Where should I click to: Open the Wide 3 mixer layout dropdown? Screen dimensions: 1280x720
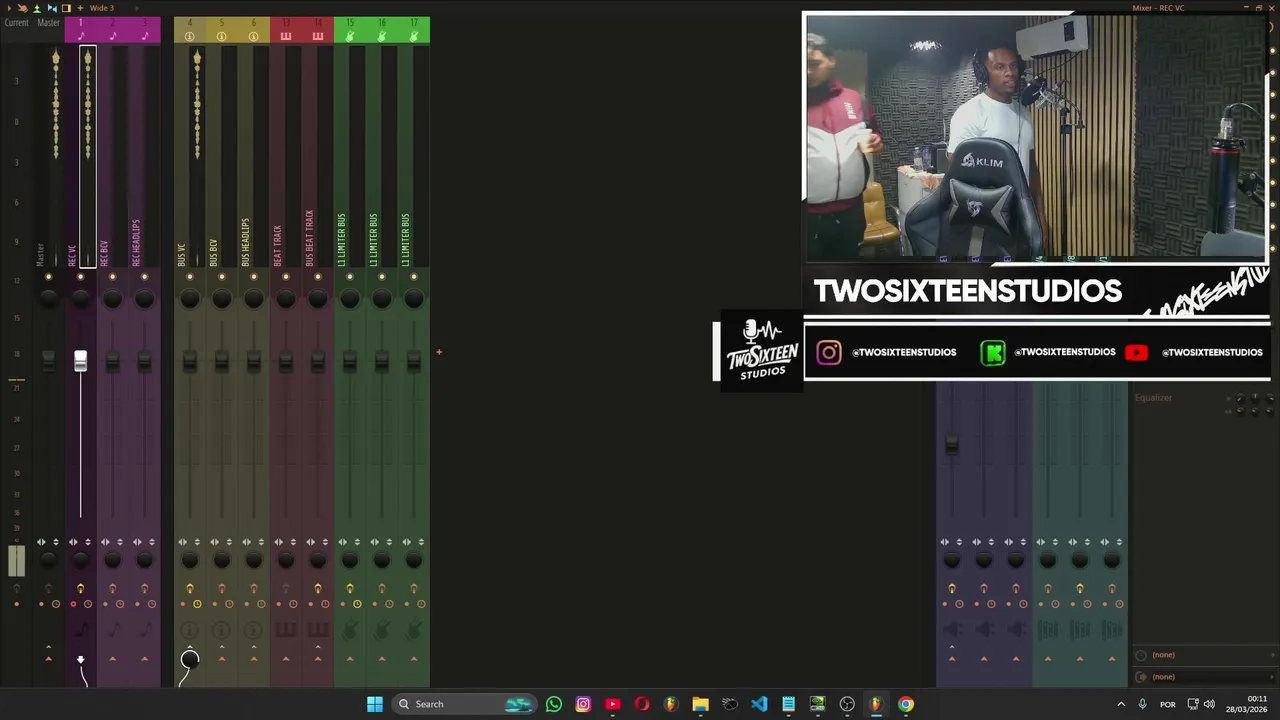coord(101,8)
